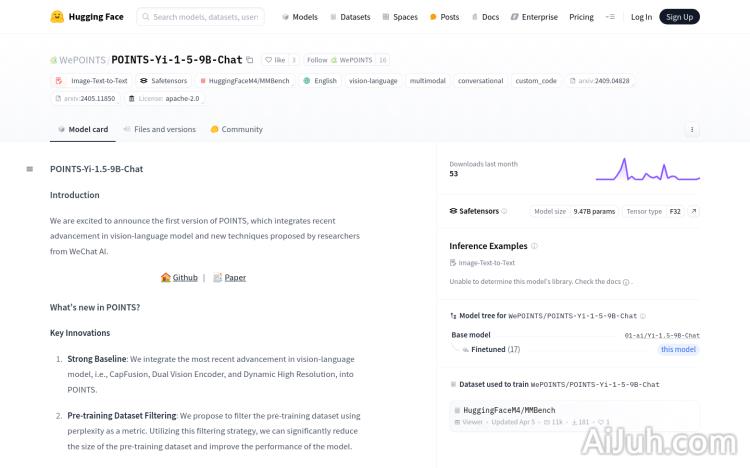Toggle the table of contents icon
The width and height of the screenshot is (750, 468).
(30, 169)
